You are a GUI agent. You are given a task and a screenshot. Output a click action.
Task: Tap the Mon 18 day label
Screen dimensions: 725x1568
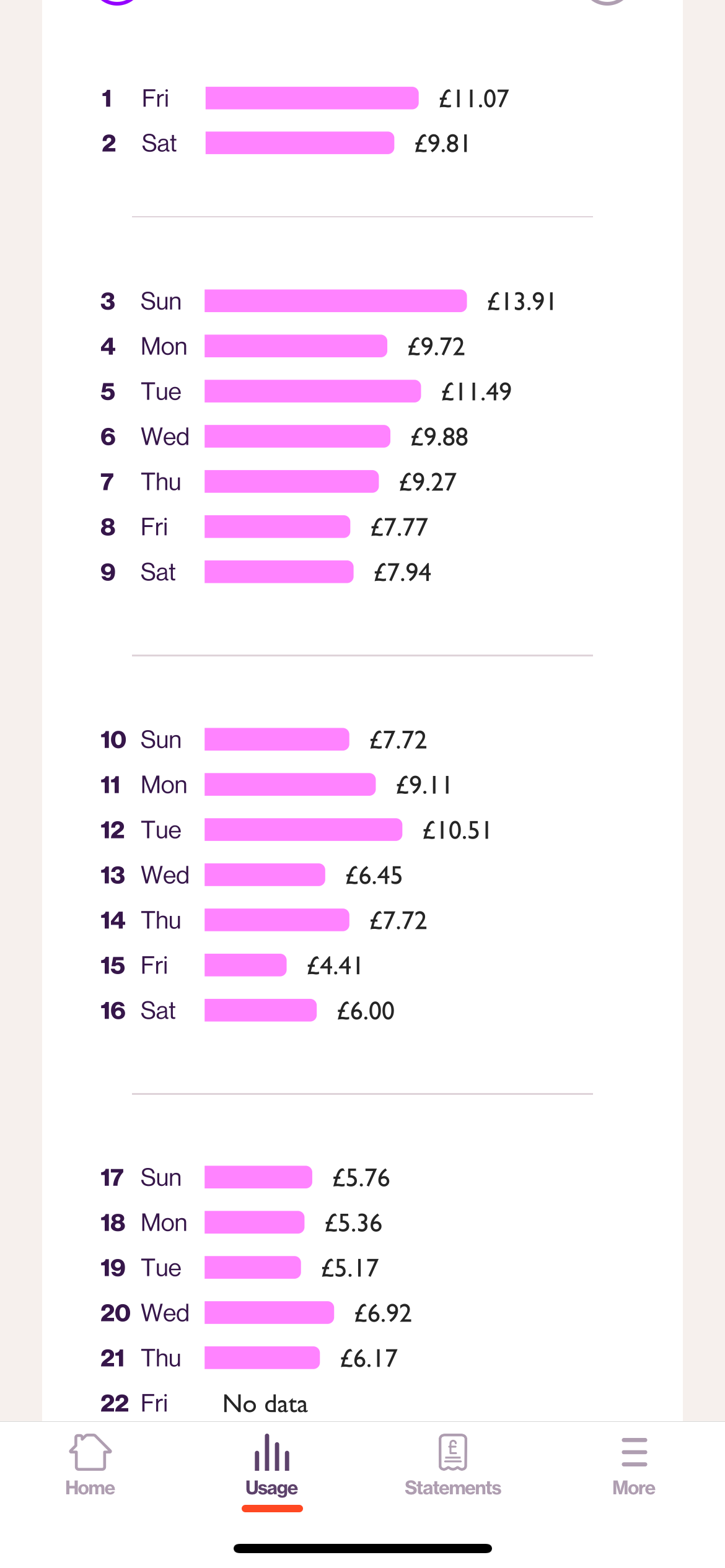164,1222
